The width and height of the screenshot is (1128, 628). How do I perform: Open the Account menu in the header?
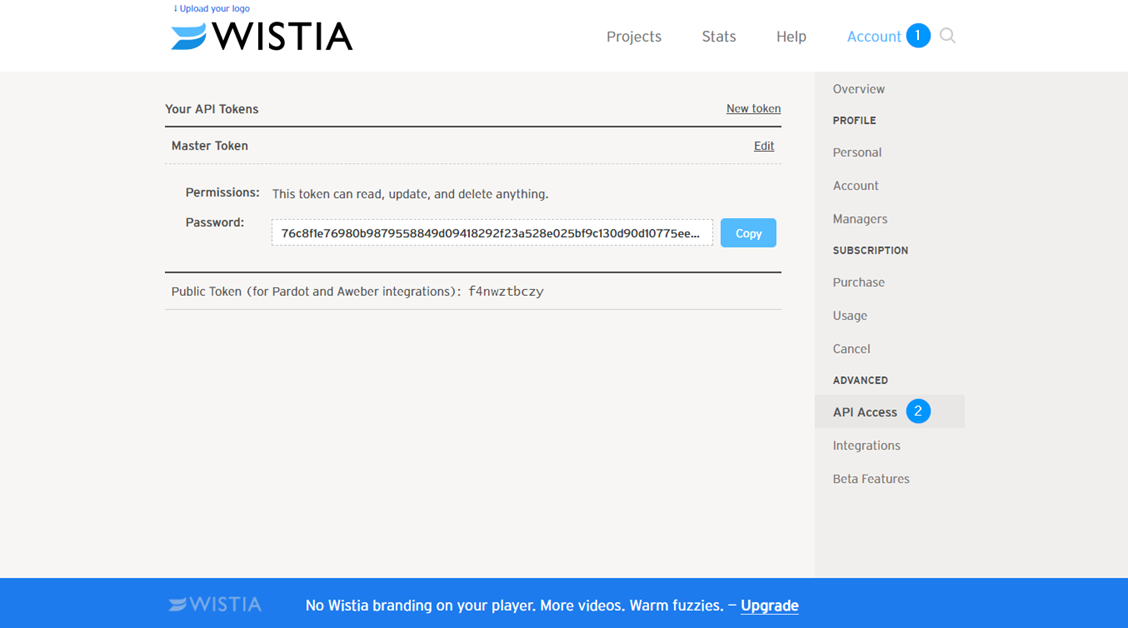pos(873,37)
